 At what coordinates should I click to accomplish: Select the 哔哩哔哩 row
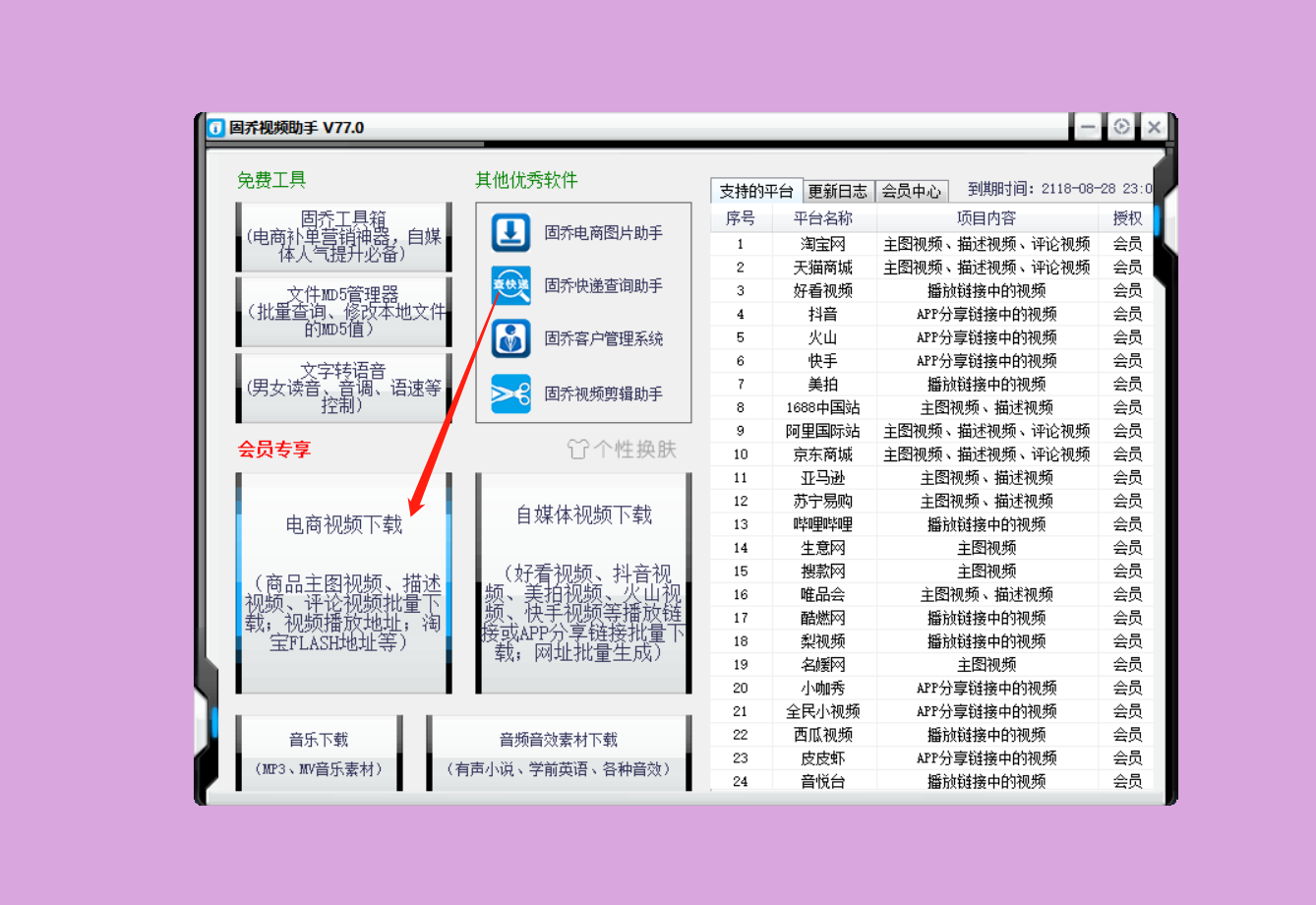[931, 524]
